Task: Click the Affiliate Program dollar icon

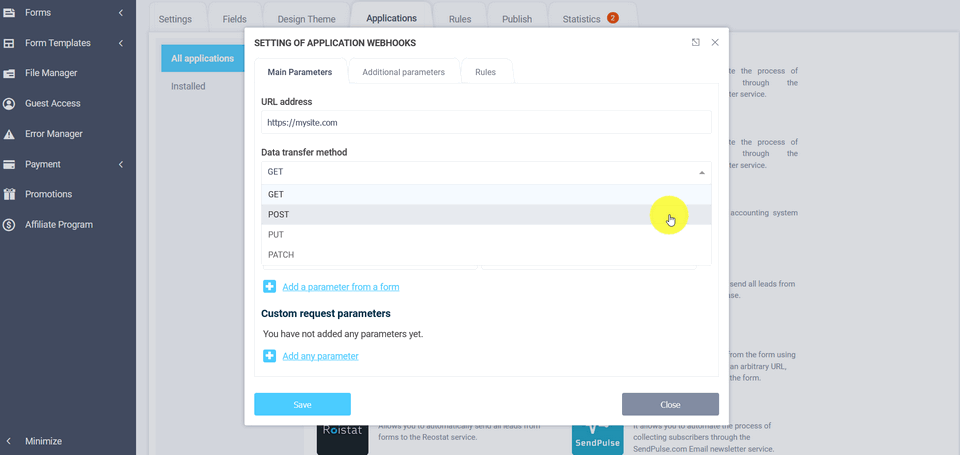Action: 9,225
